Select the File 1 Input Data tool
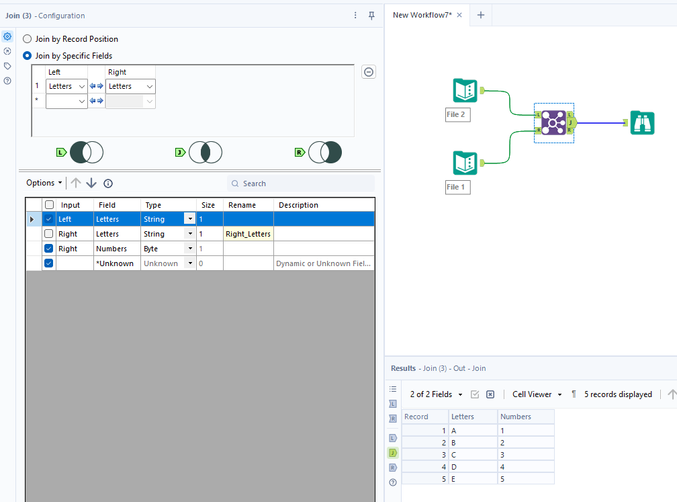The width and height of the screenshot is (677, 502). point(465,163)
